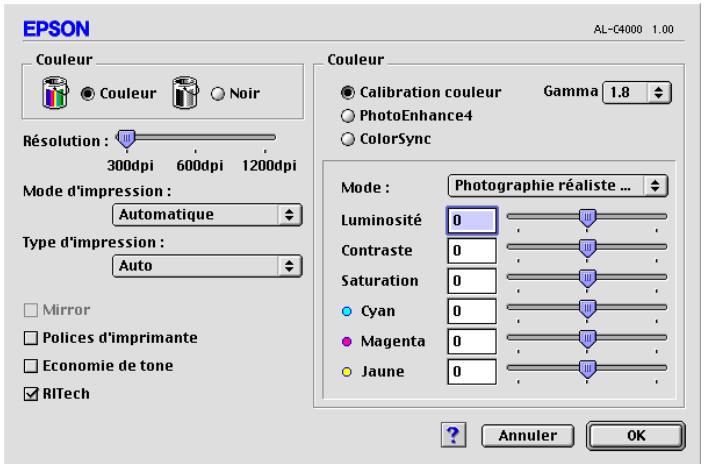
Task: Click the Magenta slider thumb
Action: click(587, 339)
